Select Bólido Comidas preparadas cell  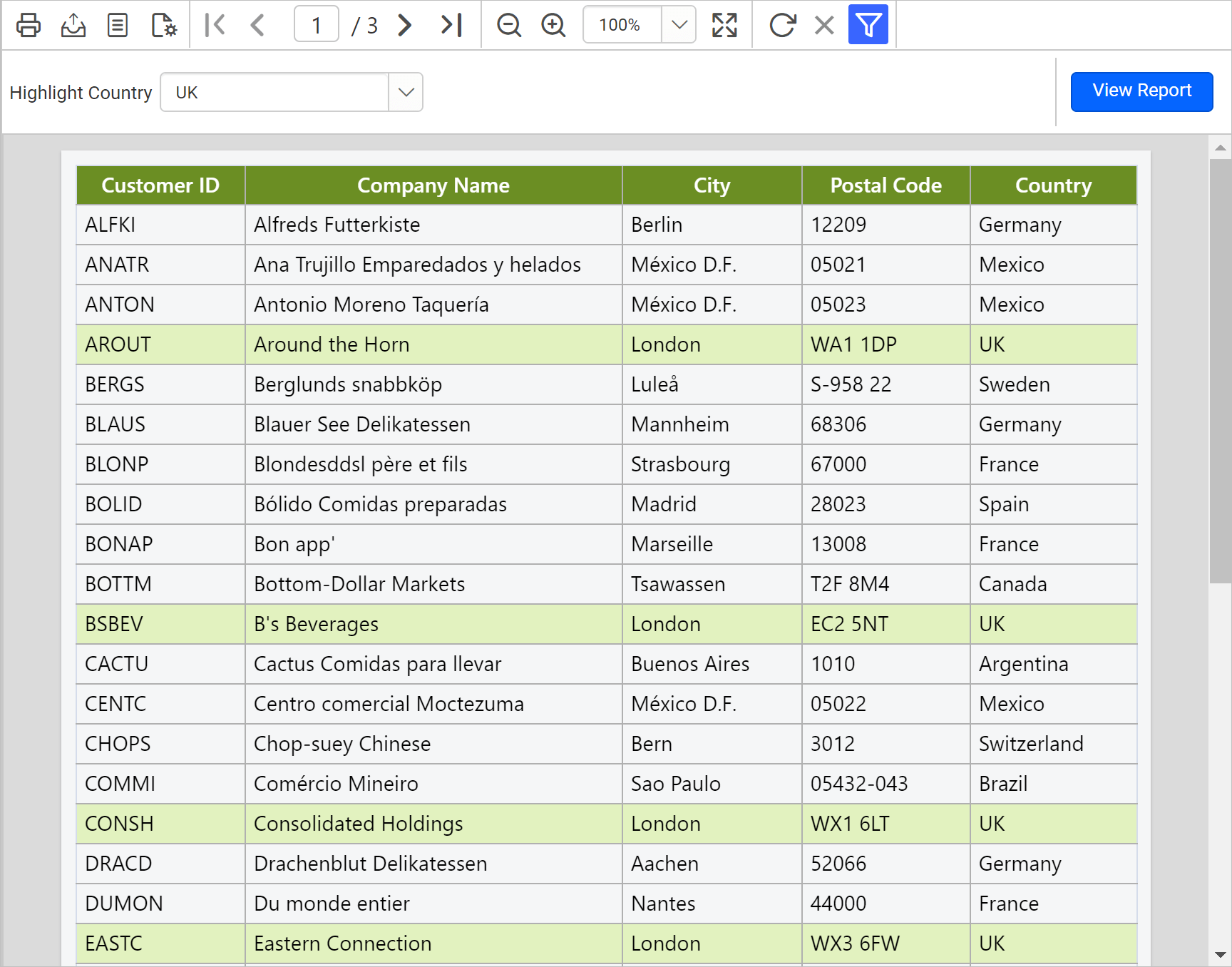(x=433, y=504)
